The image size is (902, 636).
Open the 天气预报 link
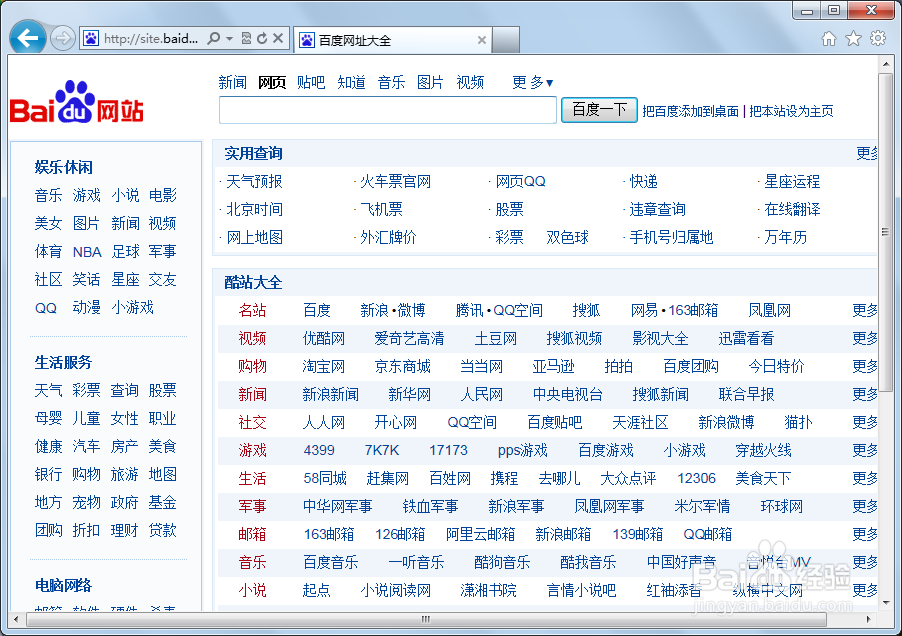pyautogui.click(x=254, y=182)
